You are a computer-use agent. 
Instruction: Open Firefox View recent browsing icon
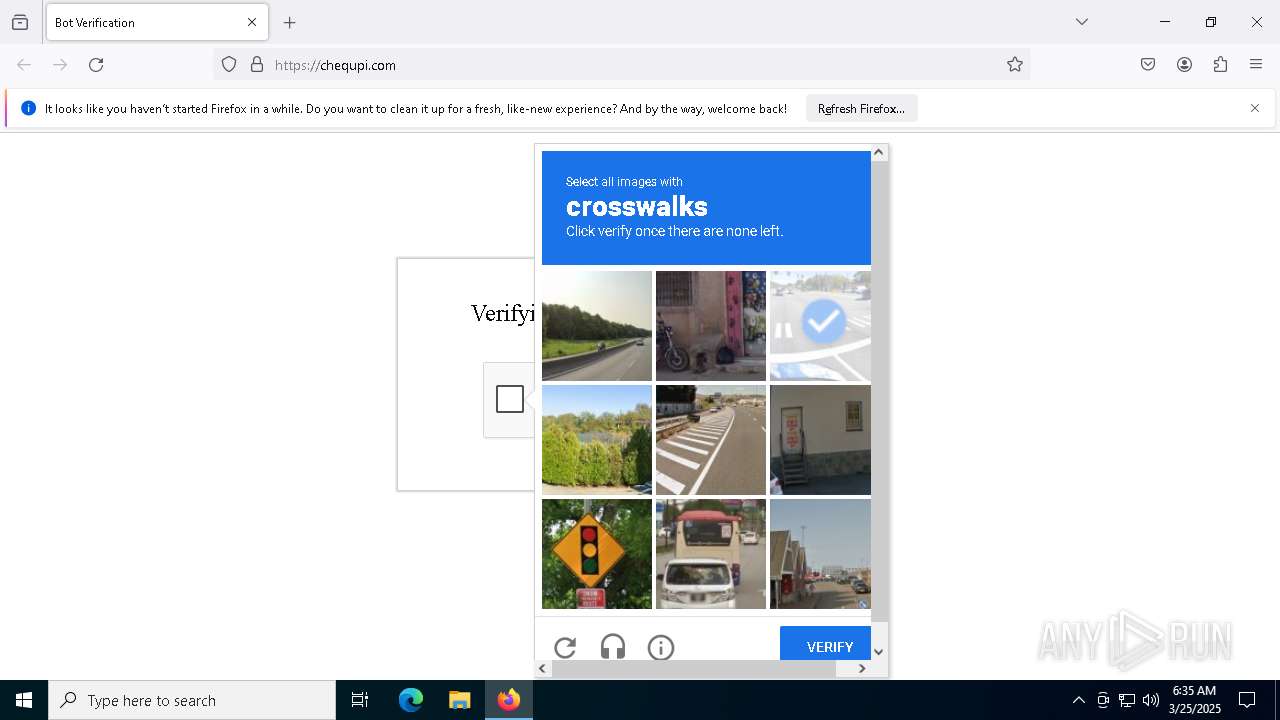20,22
